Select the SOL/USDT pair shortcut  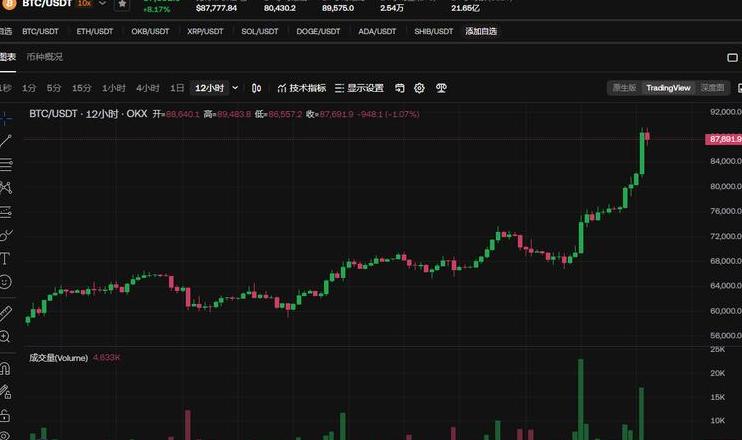260,32
